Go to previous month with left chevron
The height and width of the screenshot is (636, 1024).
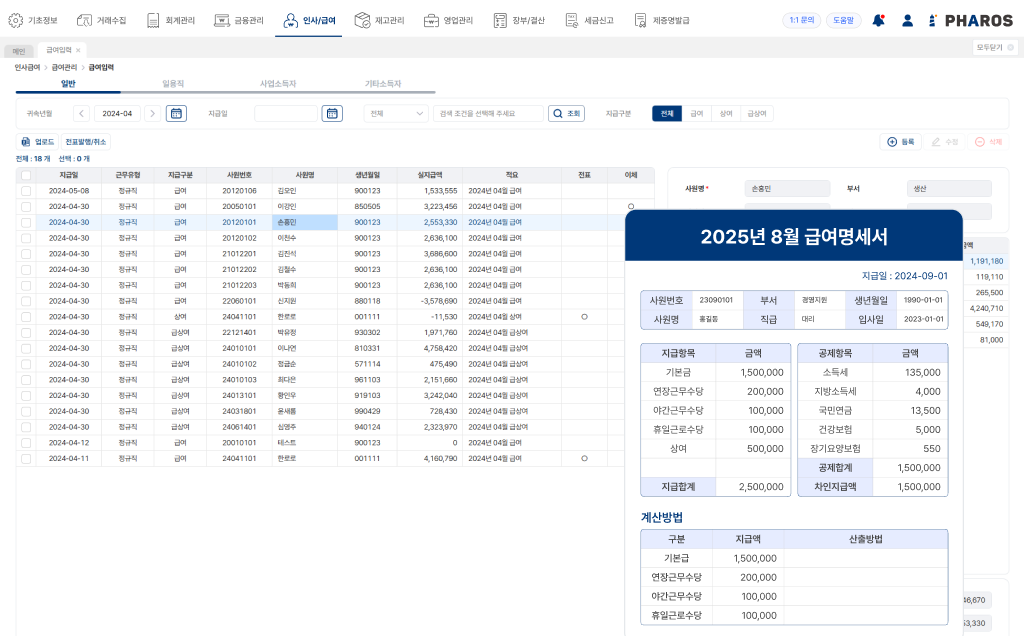(x=82, y=114)
